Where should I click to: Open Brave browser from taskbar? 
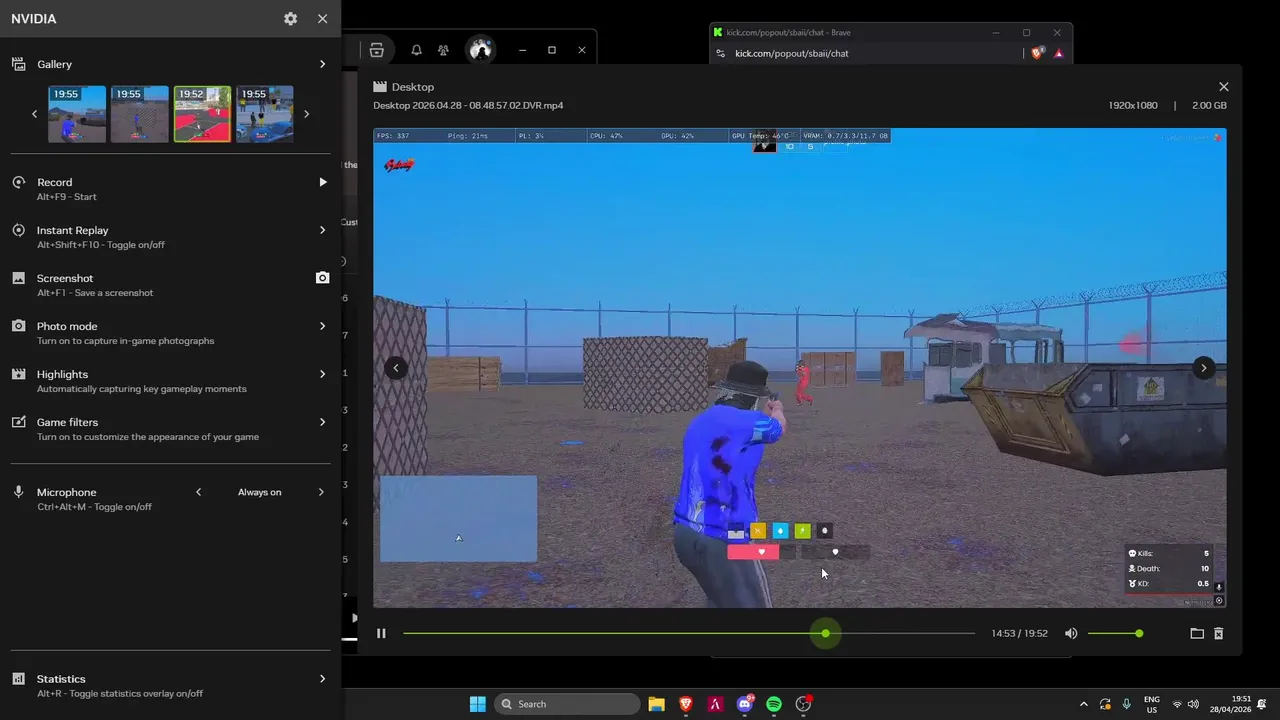pos(686,704)
